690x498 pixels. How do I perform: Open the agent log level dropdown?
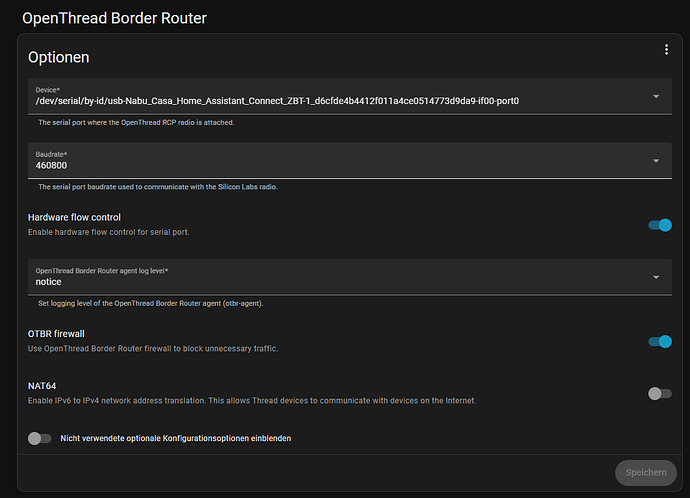pos(349,277)
